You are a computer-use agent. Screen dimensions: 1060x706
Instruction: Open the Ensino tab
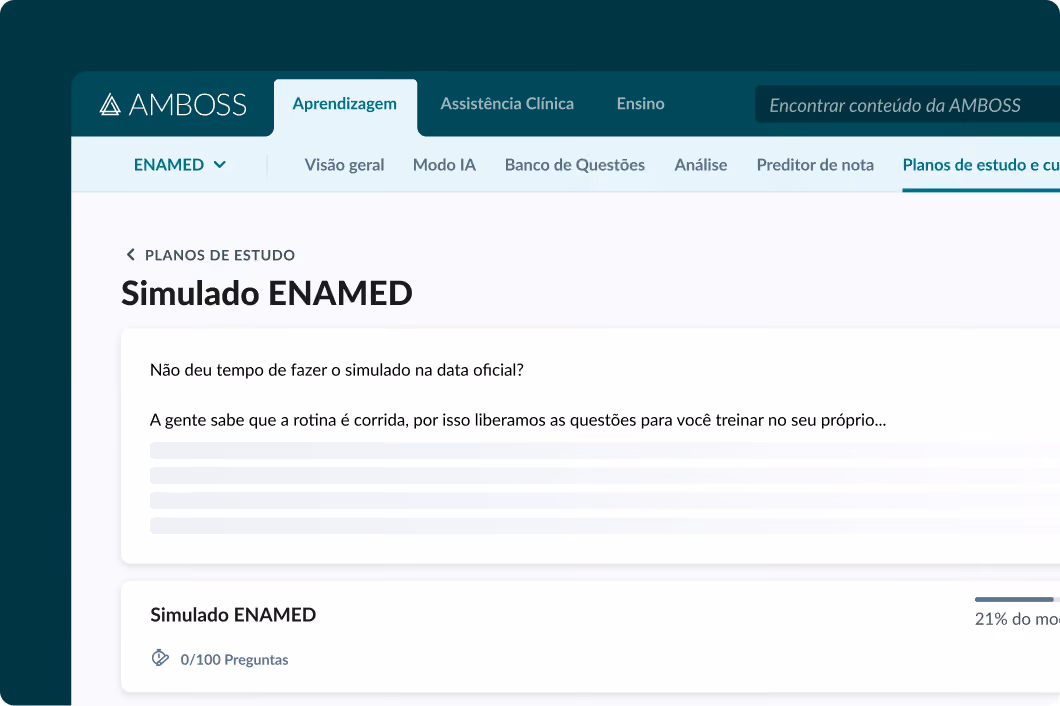click(x=640, y=103)
